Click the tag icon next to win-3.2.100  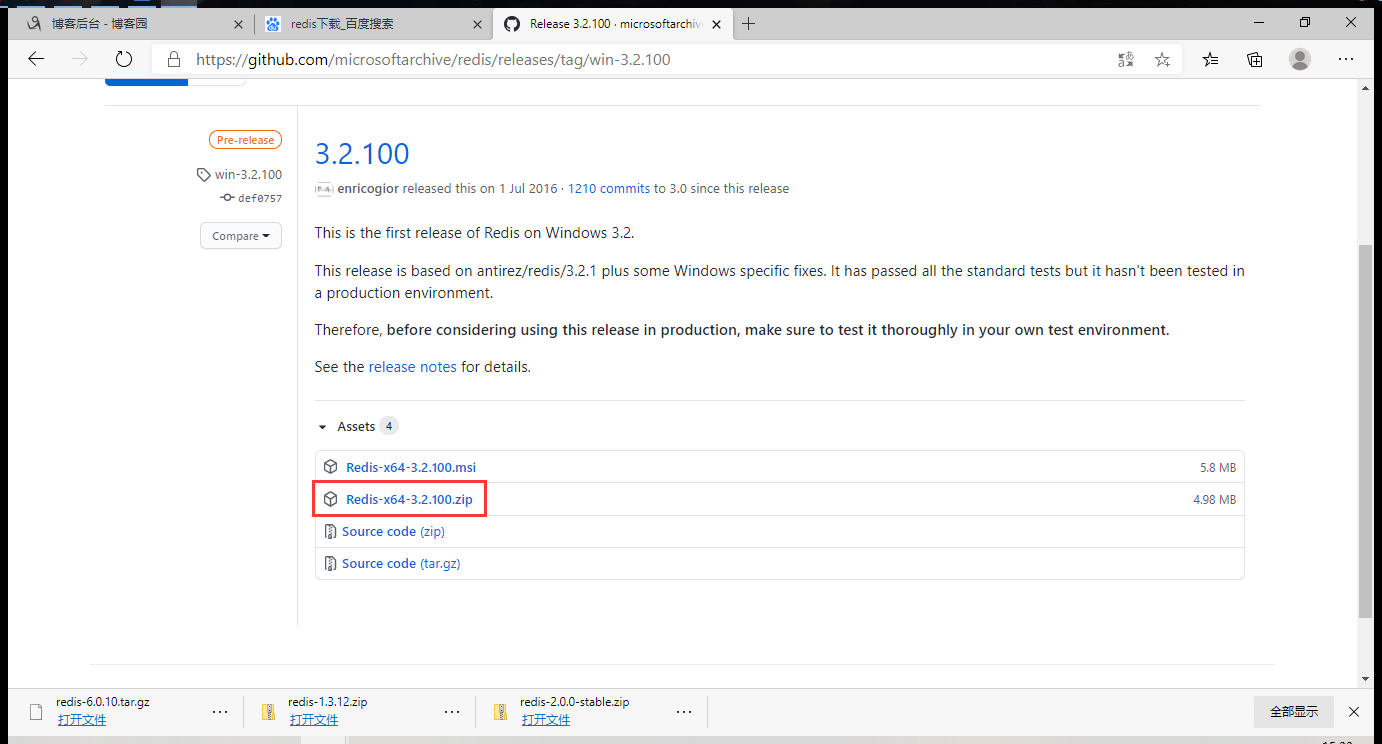point(204,175)
